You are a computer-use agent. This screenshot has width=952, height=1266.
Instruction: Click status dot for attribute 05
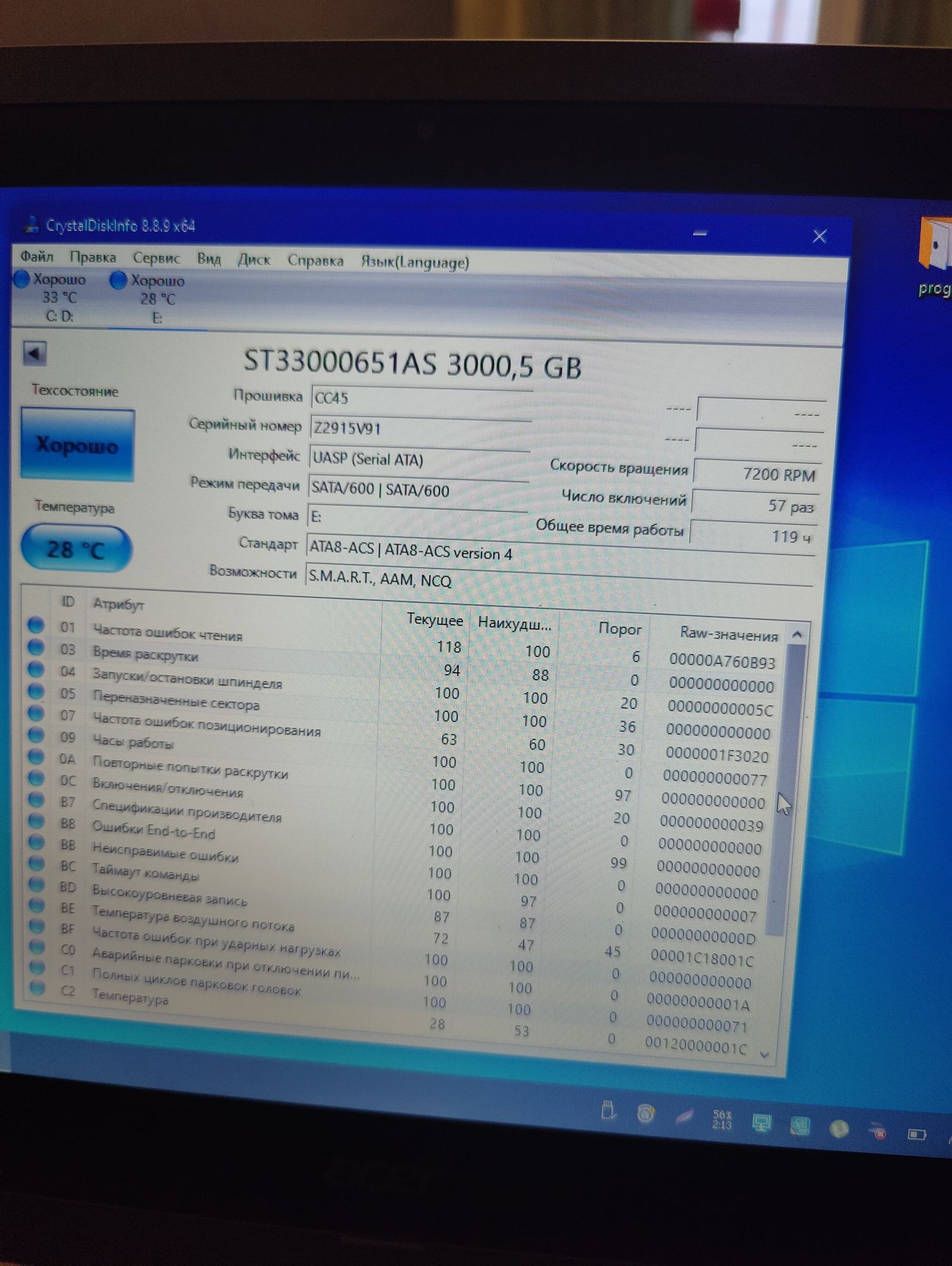[x=36, y=691]
